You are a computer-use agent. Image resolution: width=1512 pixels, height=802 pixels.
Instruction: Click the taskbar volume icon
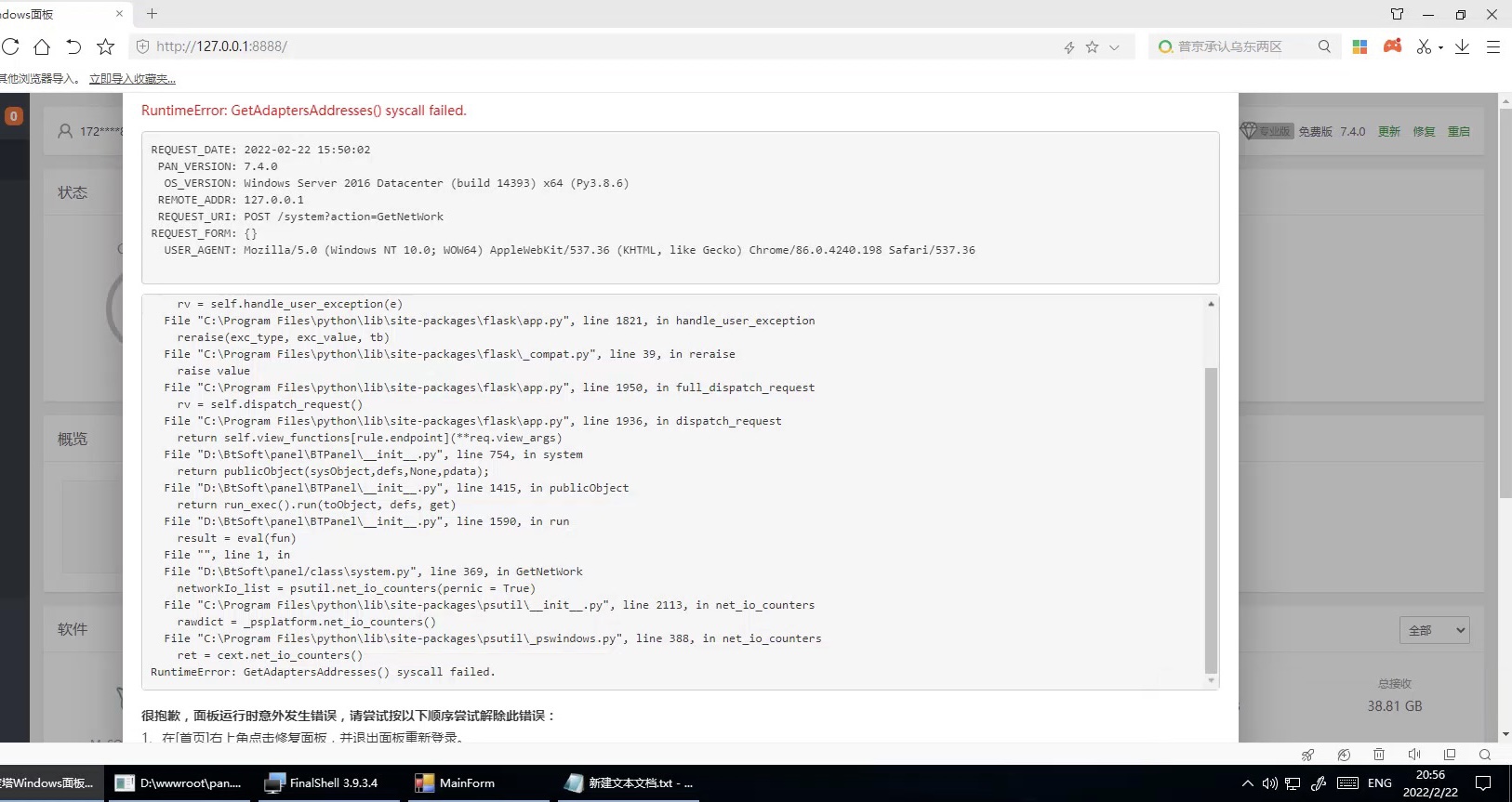click(x=1270, y=783)
